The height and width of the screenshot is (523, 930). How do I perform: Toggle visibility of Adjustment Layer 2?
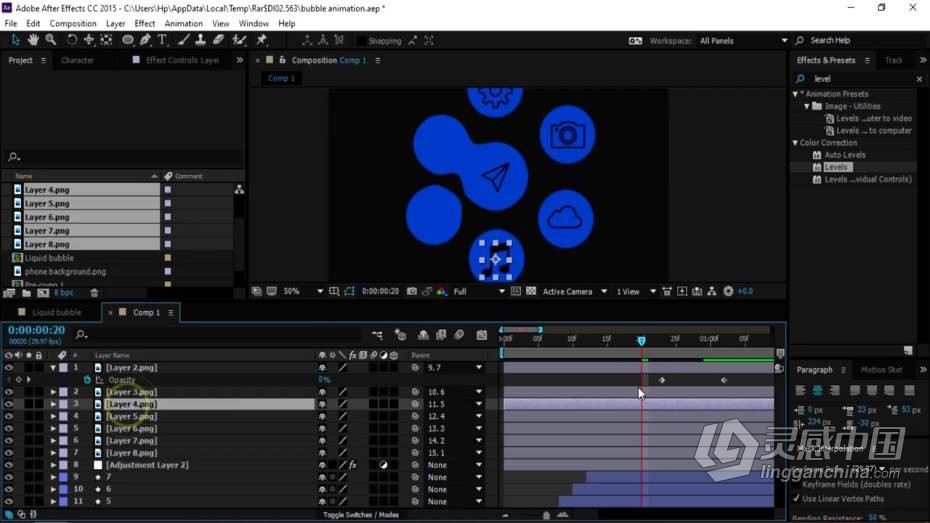[8, 465]
